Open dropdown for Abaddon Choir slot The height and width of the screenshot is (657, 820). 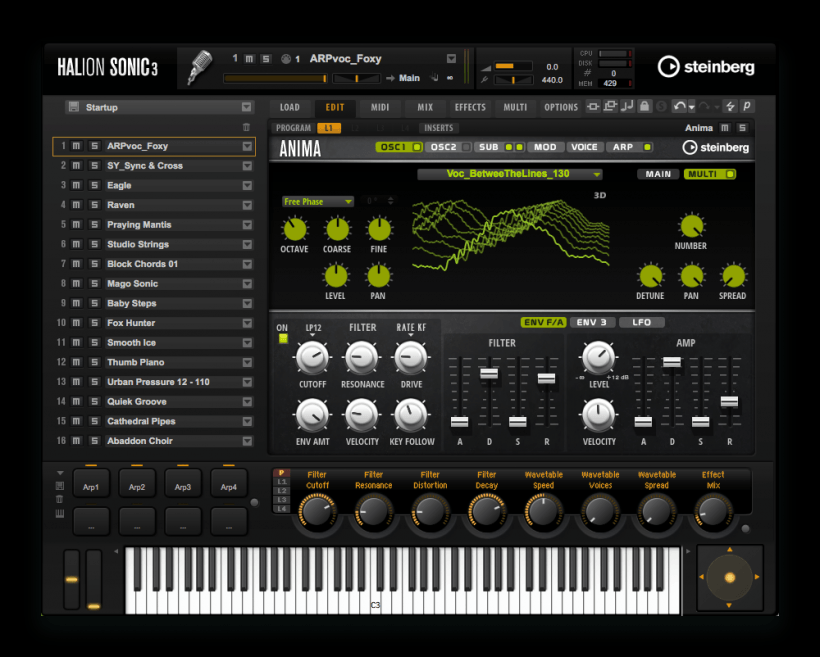(x=247, y=441)
